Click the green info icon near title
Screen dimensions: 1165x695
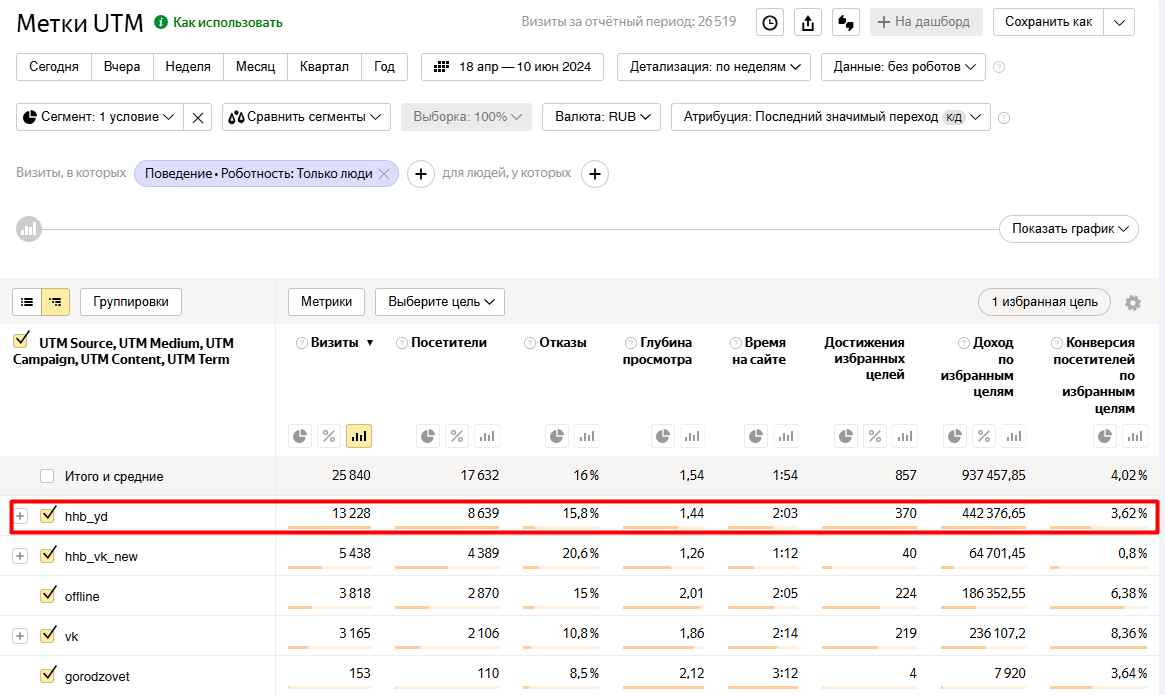pyautogui.click(x=160, y=22)
